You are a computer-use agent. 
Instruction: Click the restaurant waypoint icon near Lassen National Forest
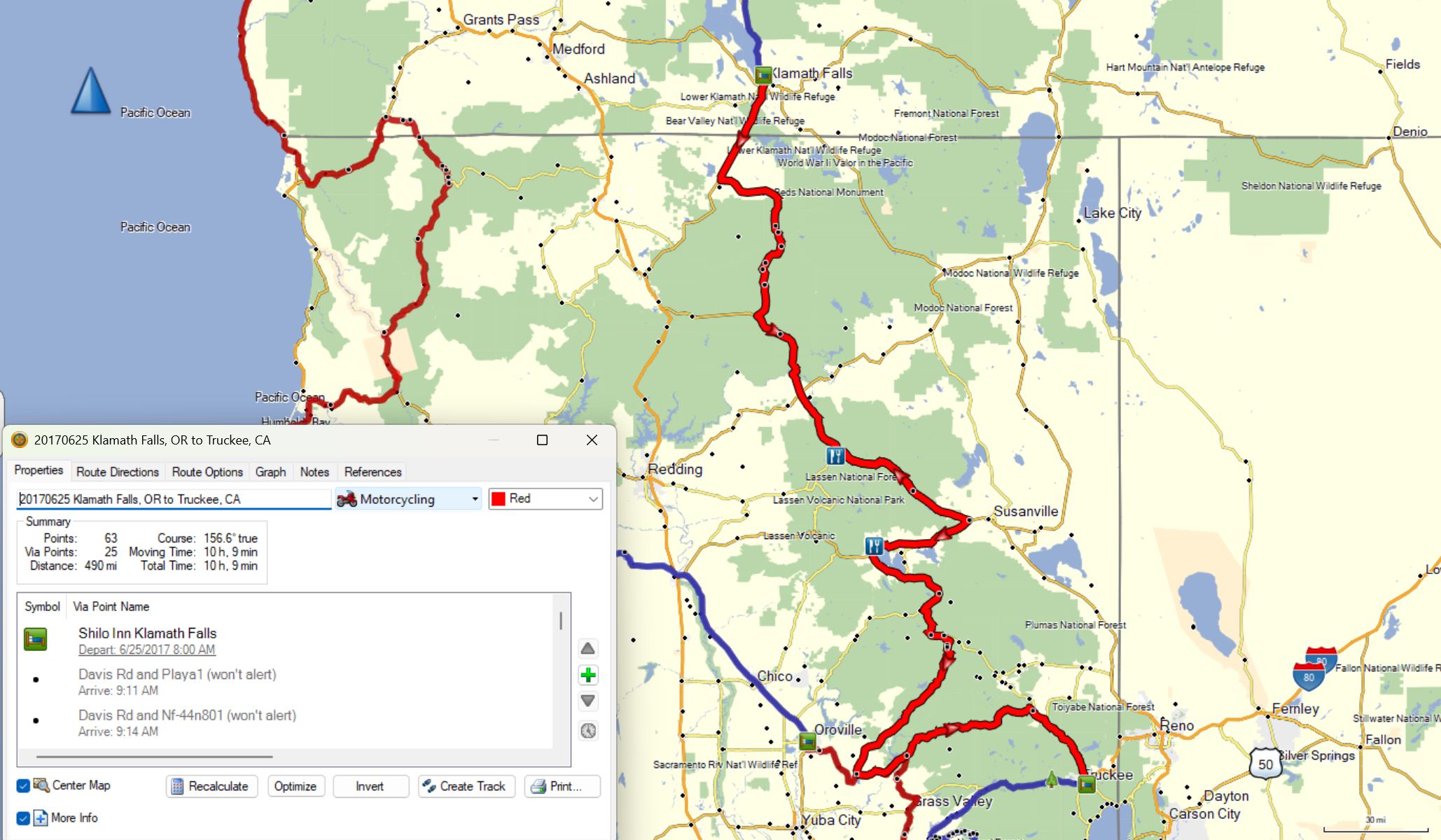[x=835, y=456]
